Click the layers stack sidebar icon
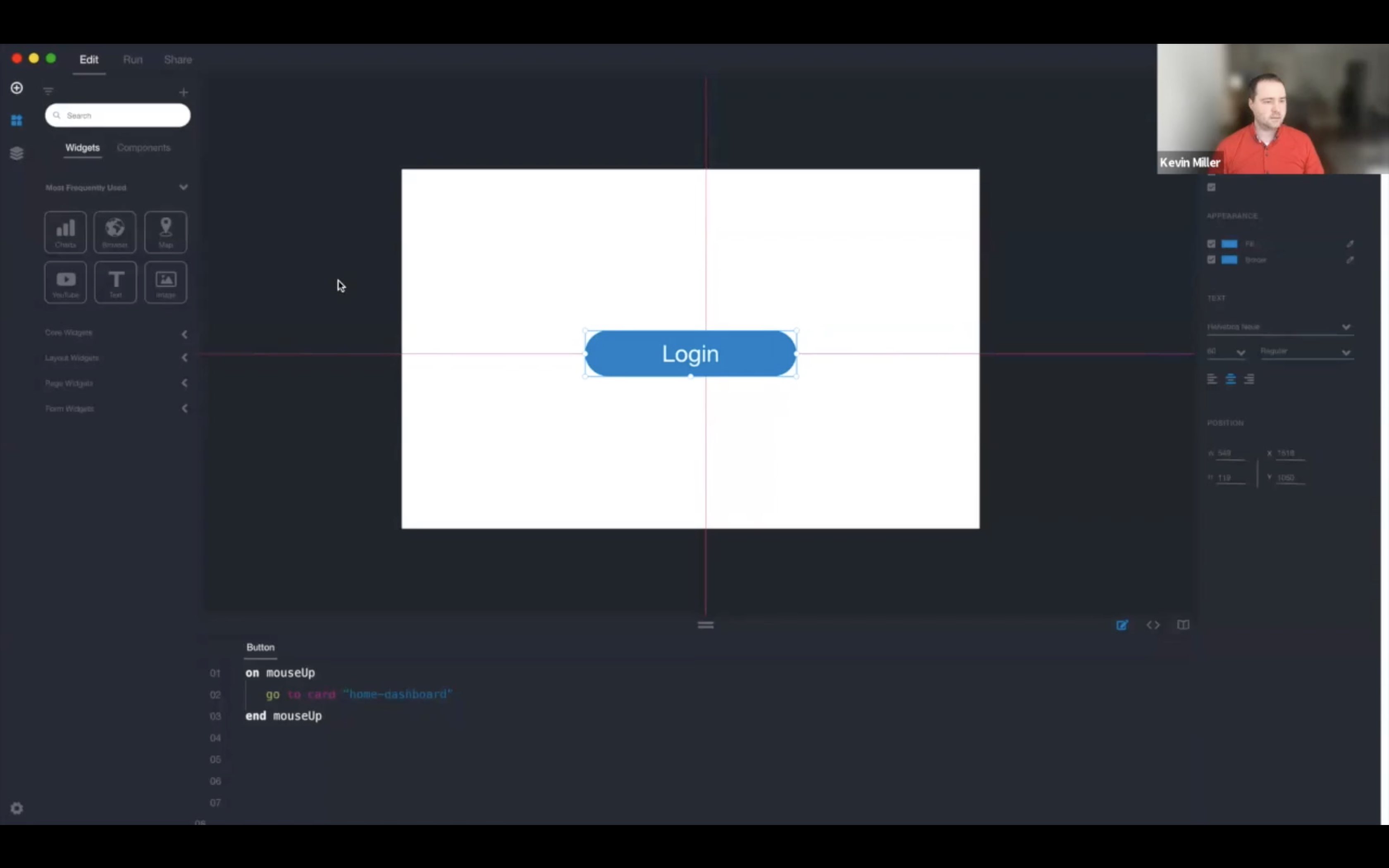Viewport: 1389px width, 868px height. pyautogui.click(x=17, y=153)
